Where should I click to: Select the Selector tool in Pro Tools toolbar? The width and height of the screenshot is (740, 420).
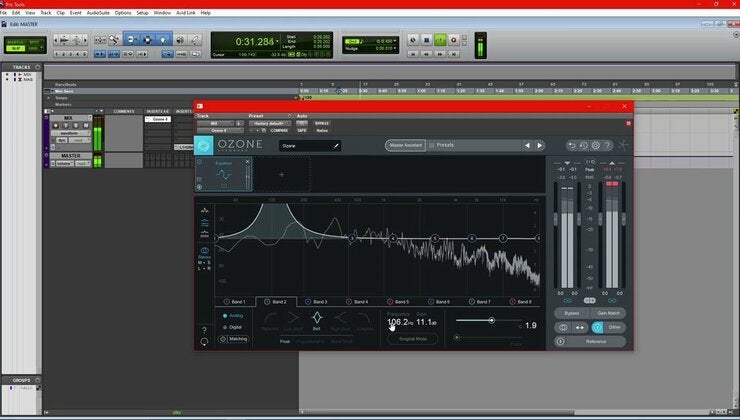(147, 40)
